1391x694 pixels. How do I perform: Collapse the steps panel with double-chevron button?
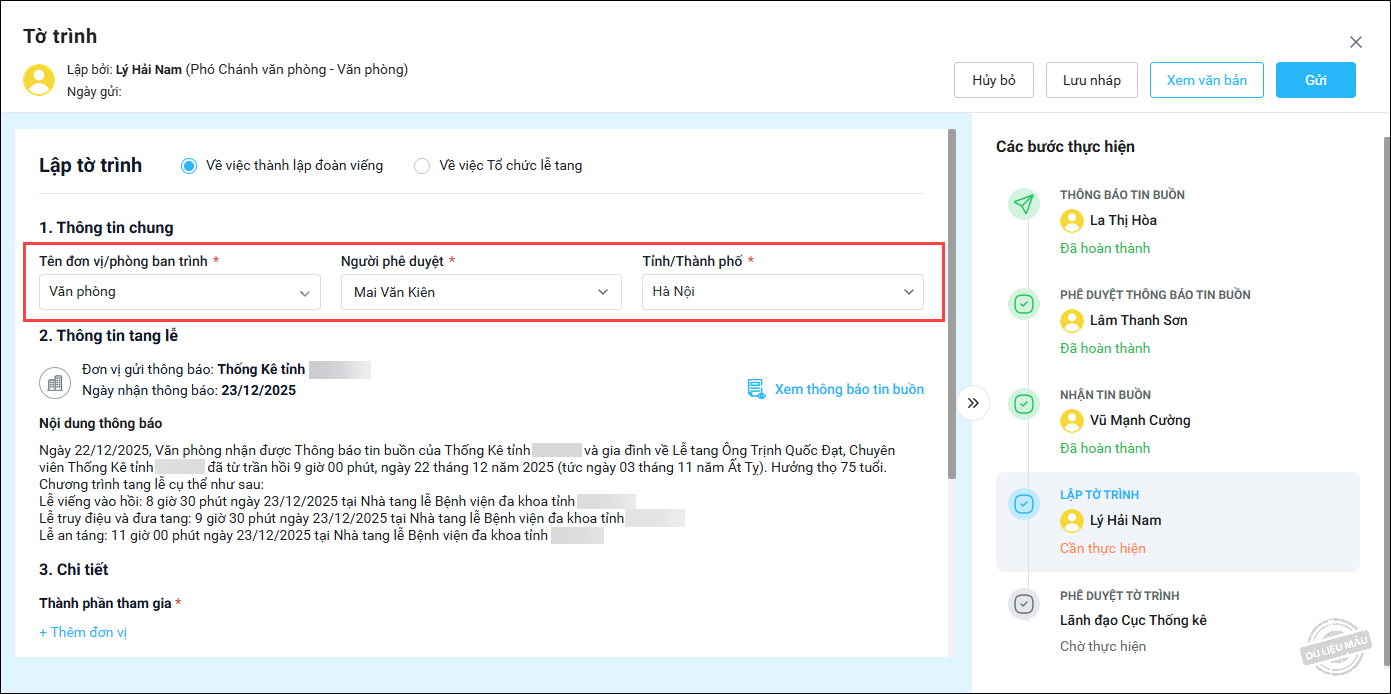(973, 403)
